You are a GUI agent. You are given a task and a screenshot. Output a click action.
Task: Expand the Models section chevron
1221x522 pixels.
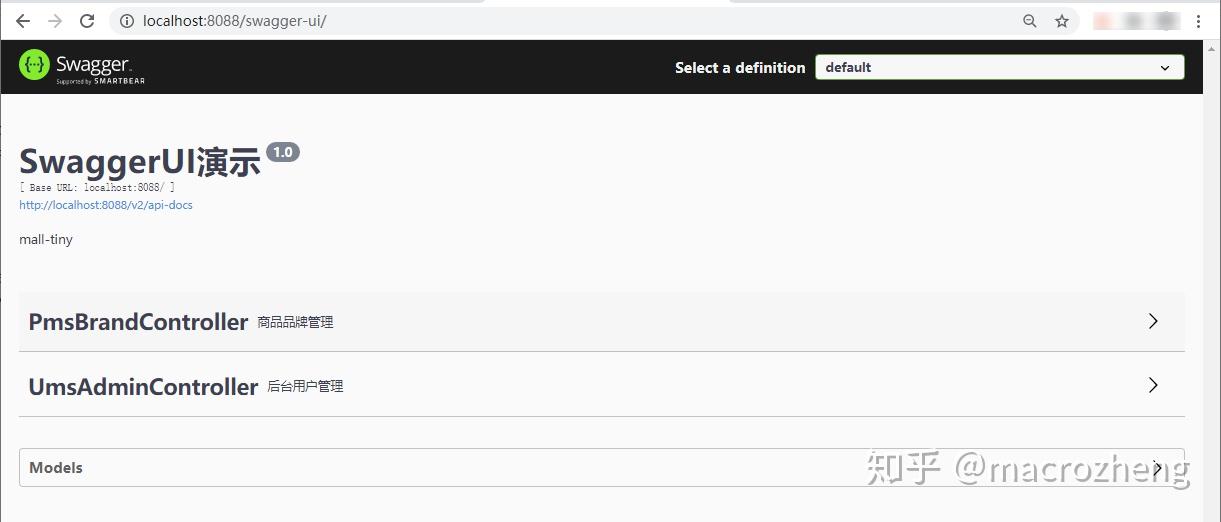pyautogui.click(x=1157, y=467)
